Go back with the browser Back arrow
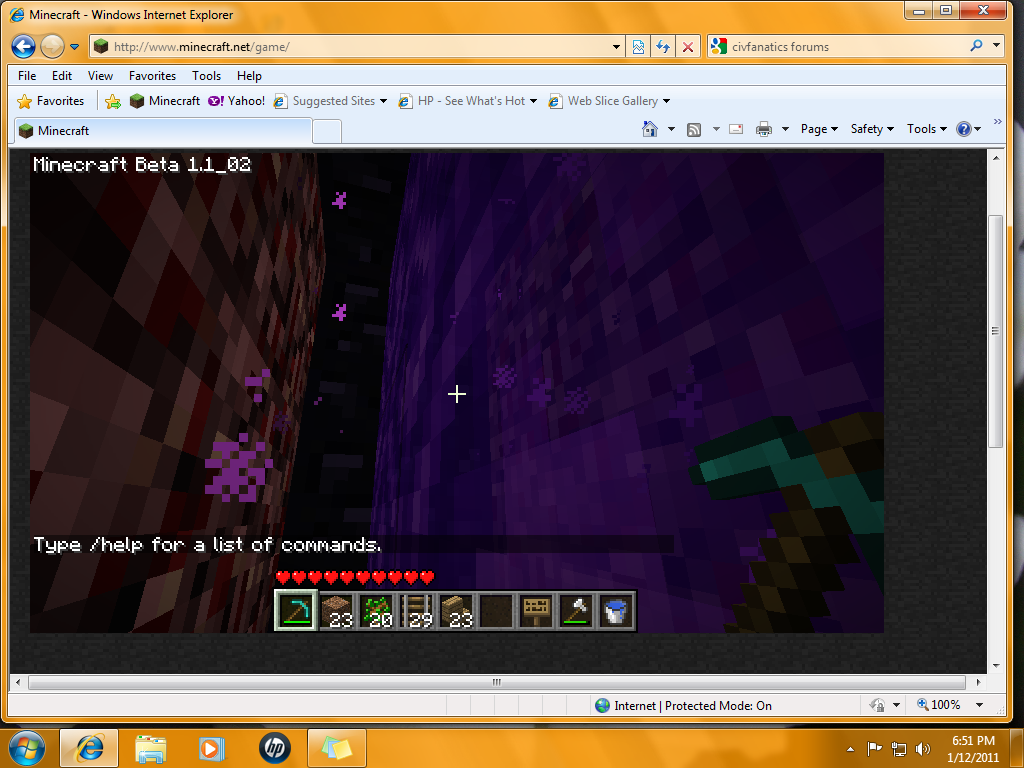The image size is (1024, 768). [x=24, y=46]
